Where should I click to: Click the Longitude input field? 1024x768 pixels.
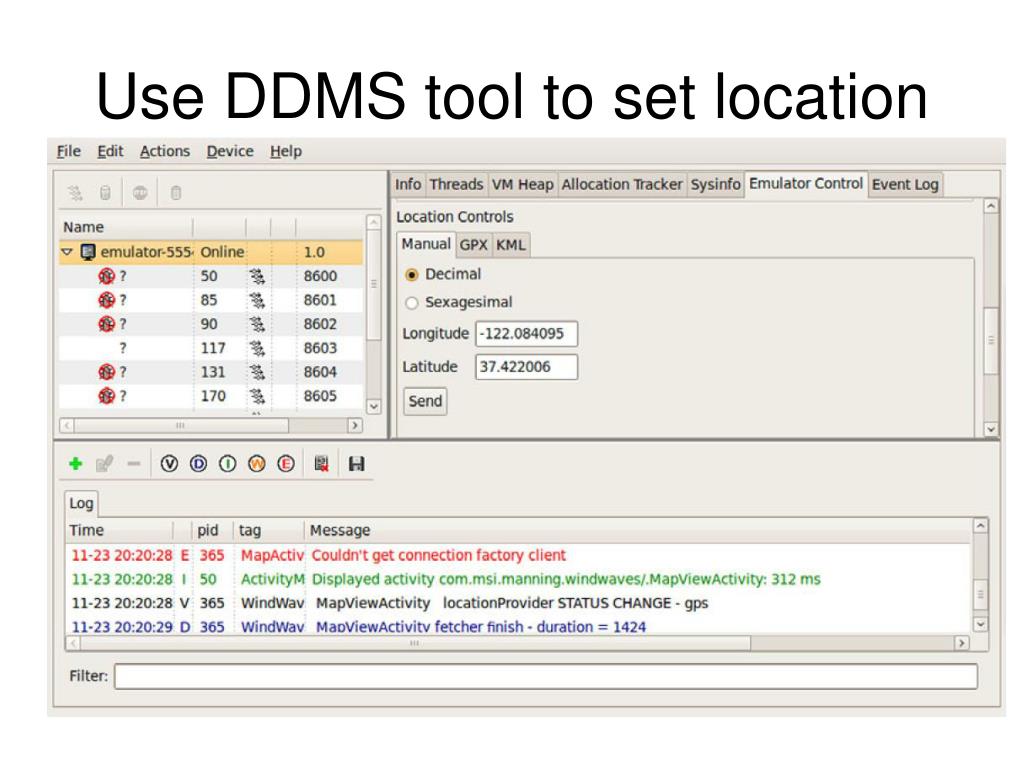(x=526, y=334)
